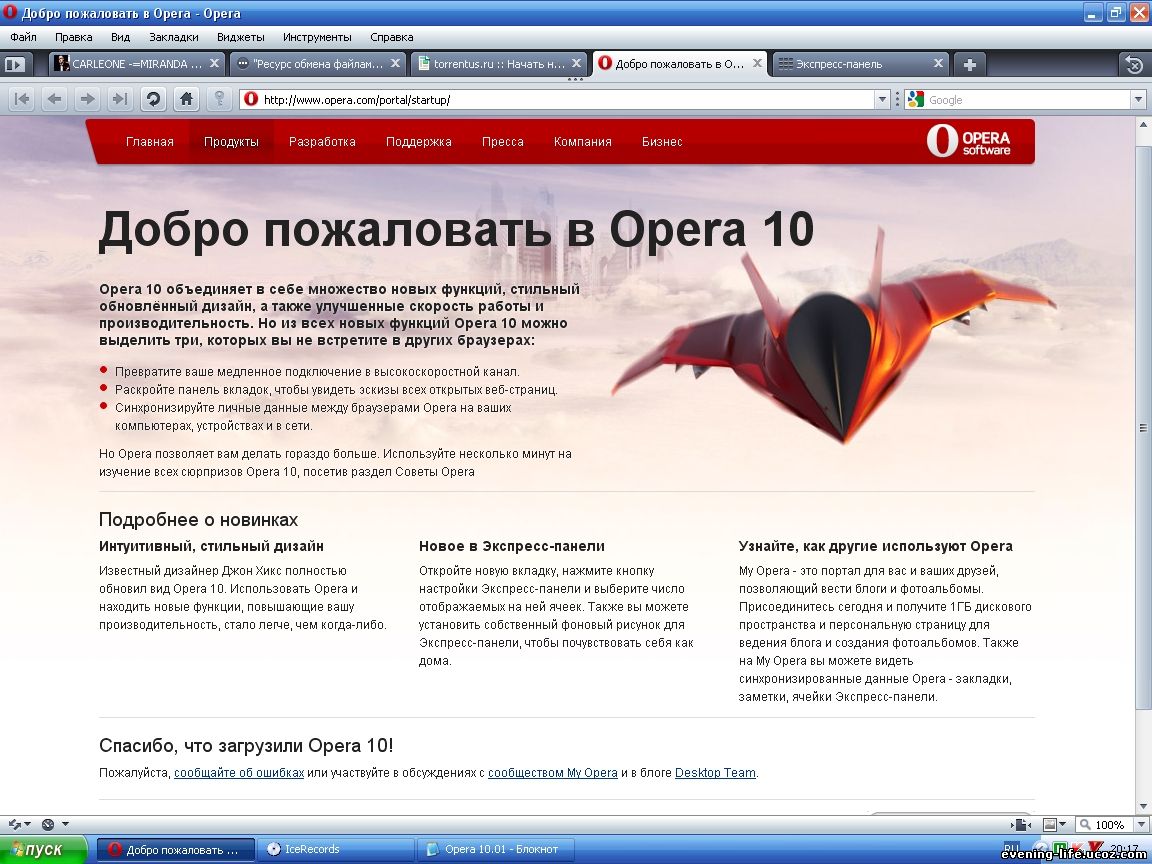Screen dimensions: 1152x864
Task: Open the Файл menu
Action: [24, 37]
